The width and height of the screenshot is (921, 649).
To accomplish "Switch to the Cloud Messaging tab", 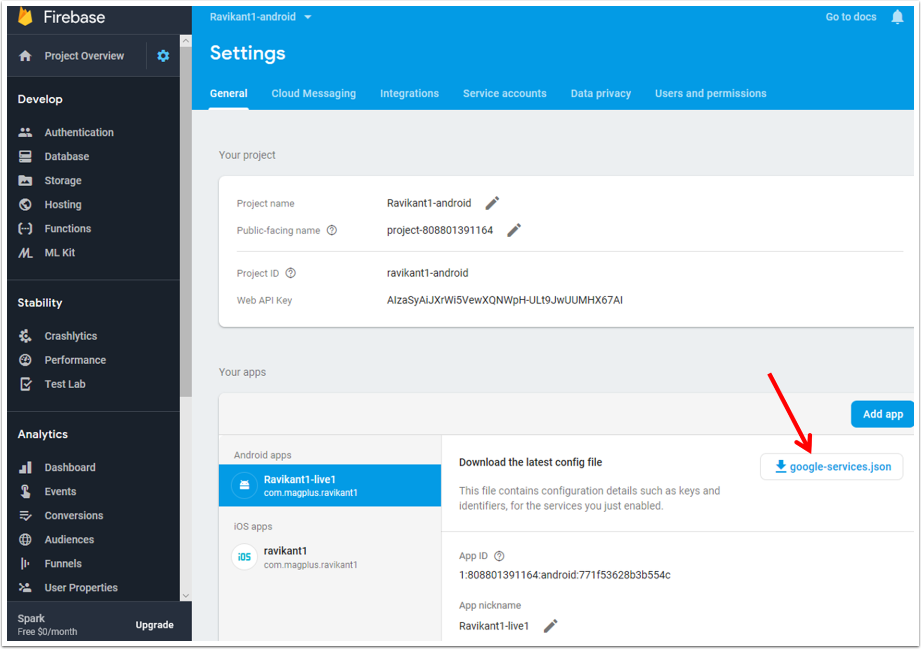I will click(314, 93).
